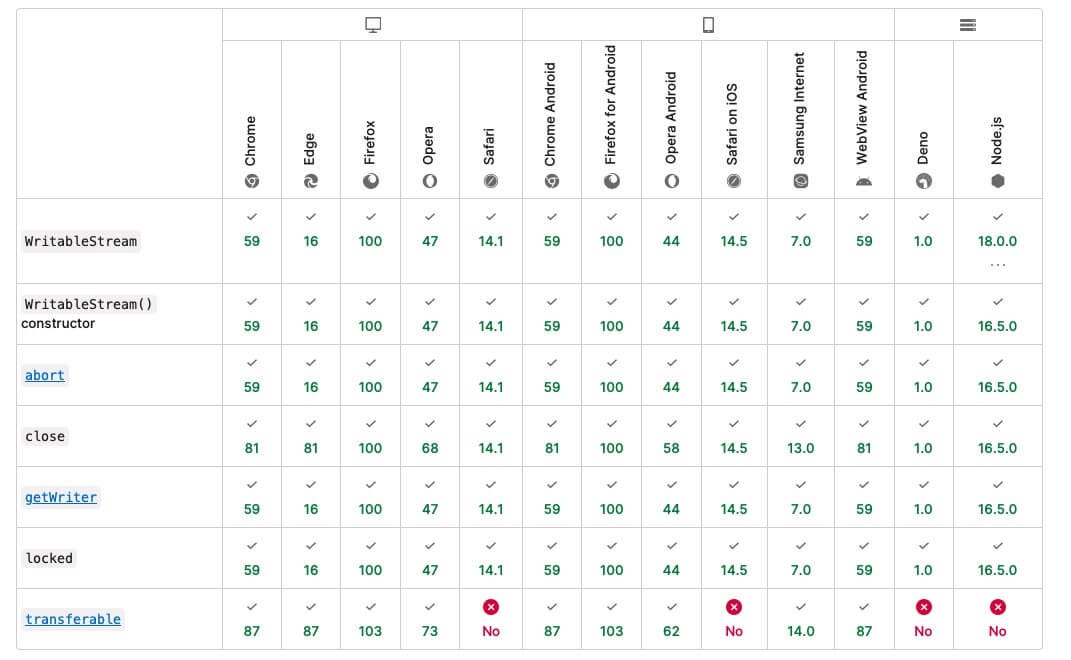Click the desktop platform icon in header

tap(373, 25)
